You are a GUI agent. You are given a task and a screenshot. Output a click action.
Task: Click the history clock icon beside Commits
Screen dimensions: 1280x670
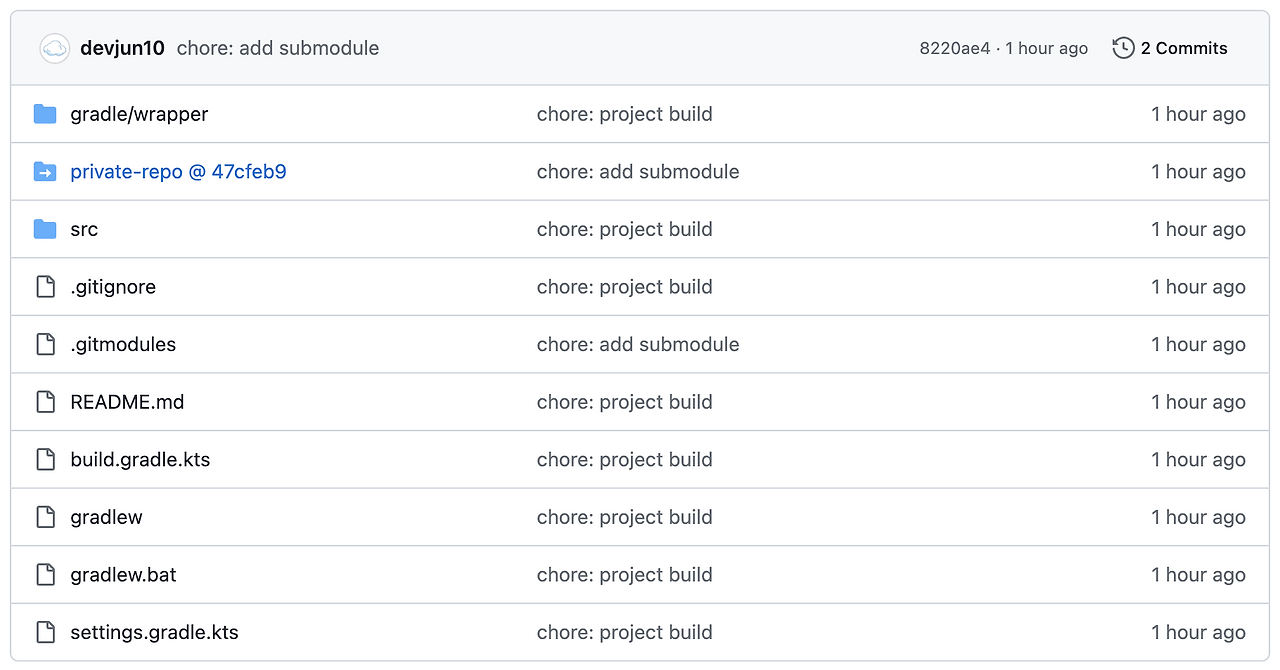[x=1123, y=48]
